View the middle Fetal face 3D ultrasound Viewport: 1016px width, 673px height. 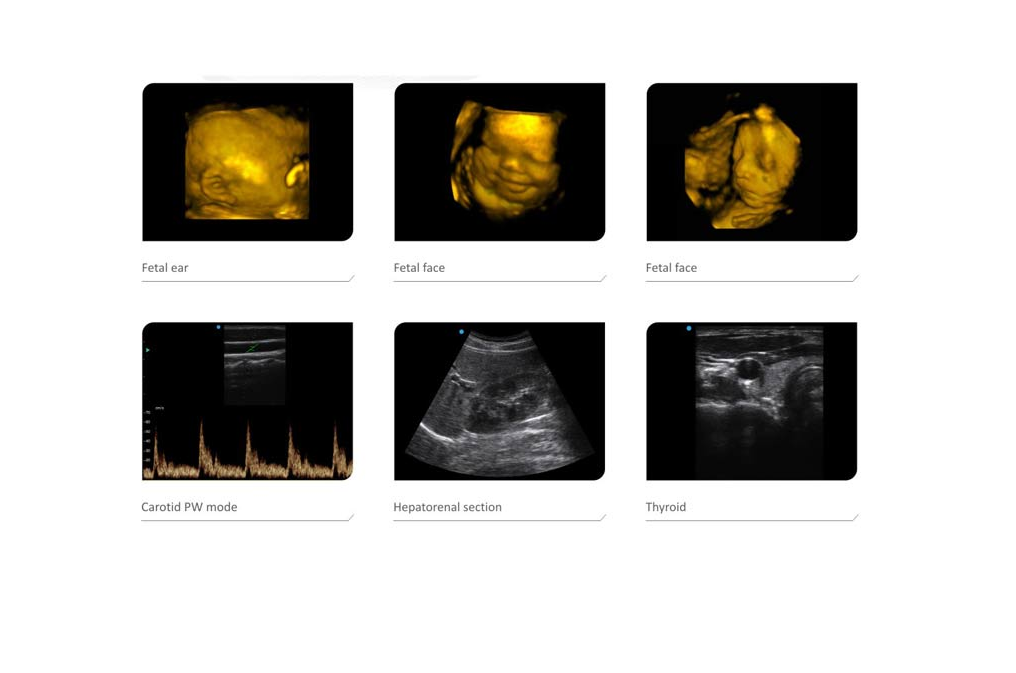499,162
